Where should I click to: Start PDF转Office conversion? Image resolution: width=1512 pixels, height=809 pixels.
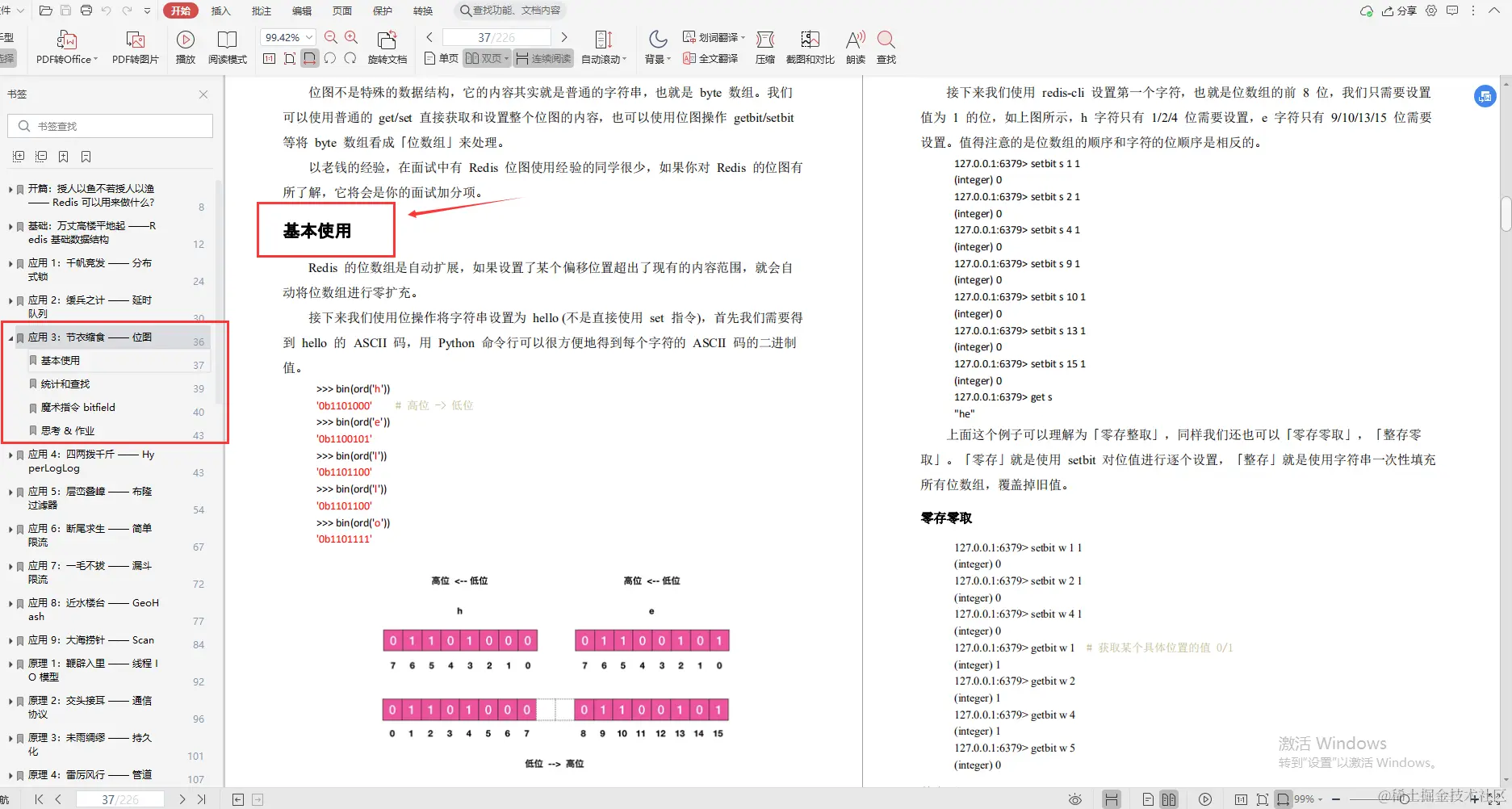point(66,46)
